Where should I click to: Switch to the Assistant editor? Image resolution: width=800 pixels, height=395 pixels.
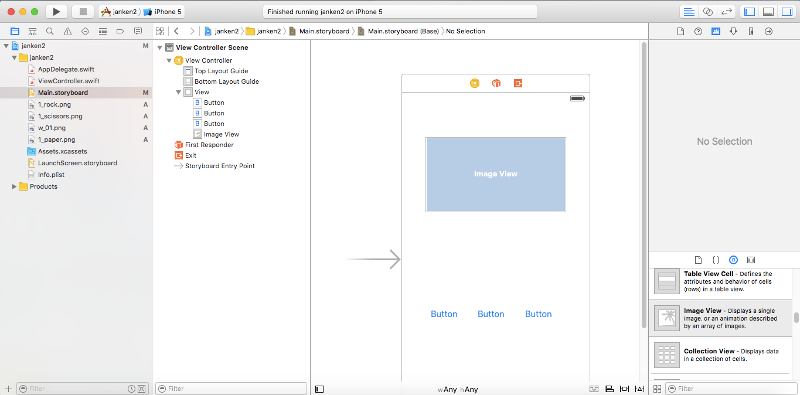coord(707,11)
